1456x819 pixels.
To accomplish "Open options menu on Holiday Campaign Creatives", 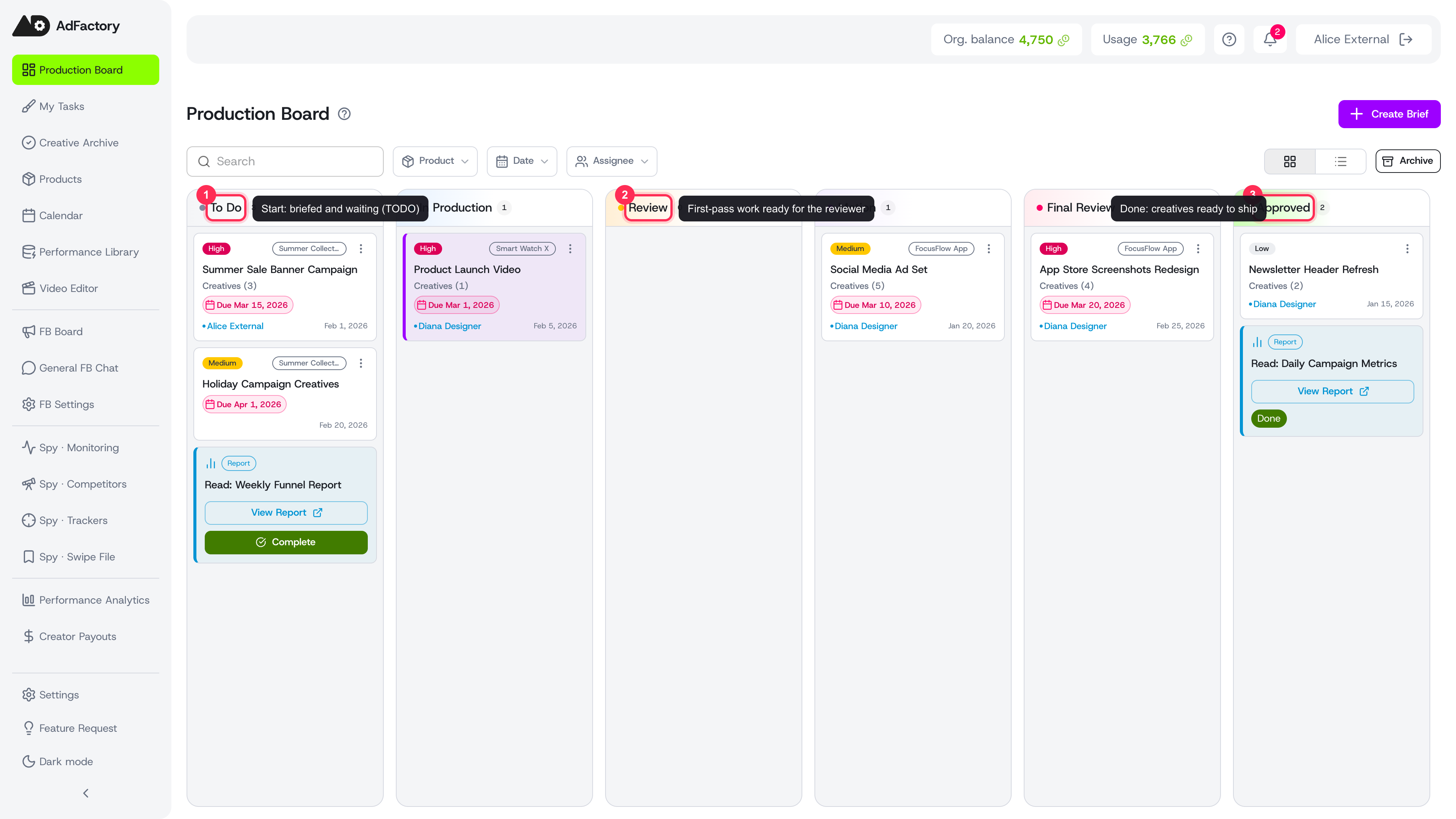I will pyautogui.click(x=361, y=364).
